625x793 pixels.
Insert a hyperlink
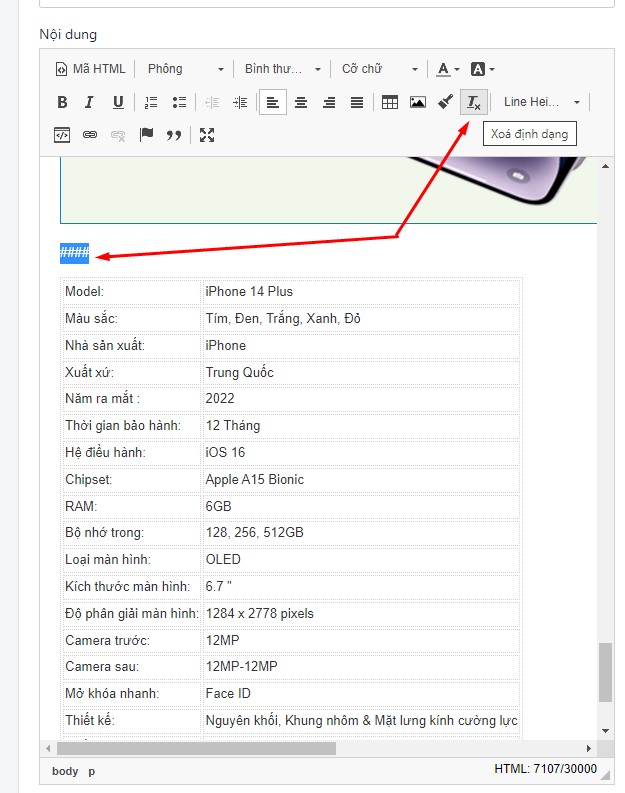pyautogui.click(x=90, y=135)
